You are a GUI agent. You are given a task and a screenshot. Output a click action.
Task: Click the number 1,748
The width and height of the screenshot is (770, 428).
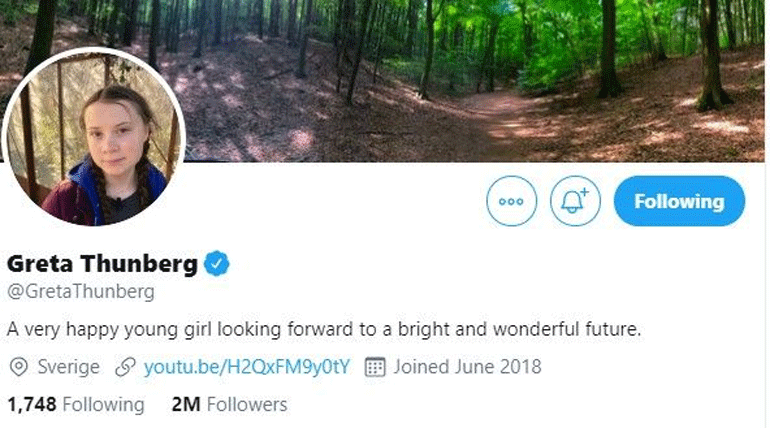coord(31,404)
